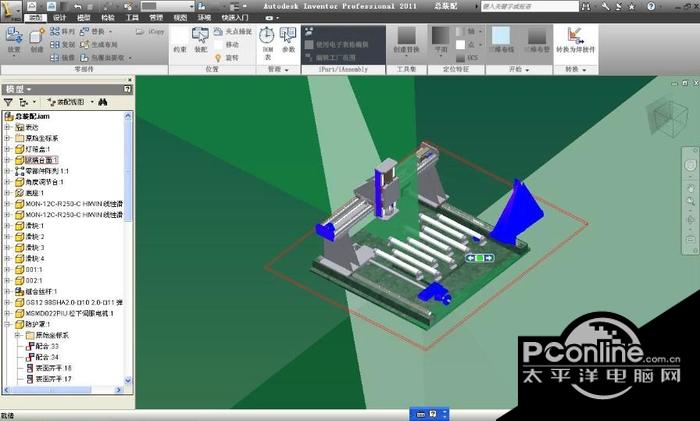Click the Constrain (约束) button
The height and width of the screenshot is (421, 700).
tap(179, 42)
